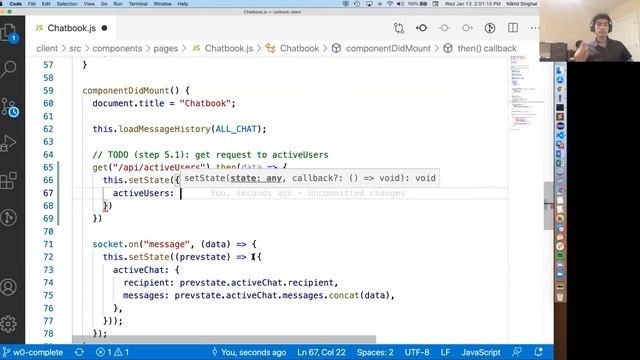Viewport: 640px width, 360px height.
Task: Split the editor right
Action: pos(513,28)
